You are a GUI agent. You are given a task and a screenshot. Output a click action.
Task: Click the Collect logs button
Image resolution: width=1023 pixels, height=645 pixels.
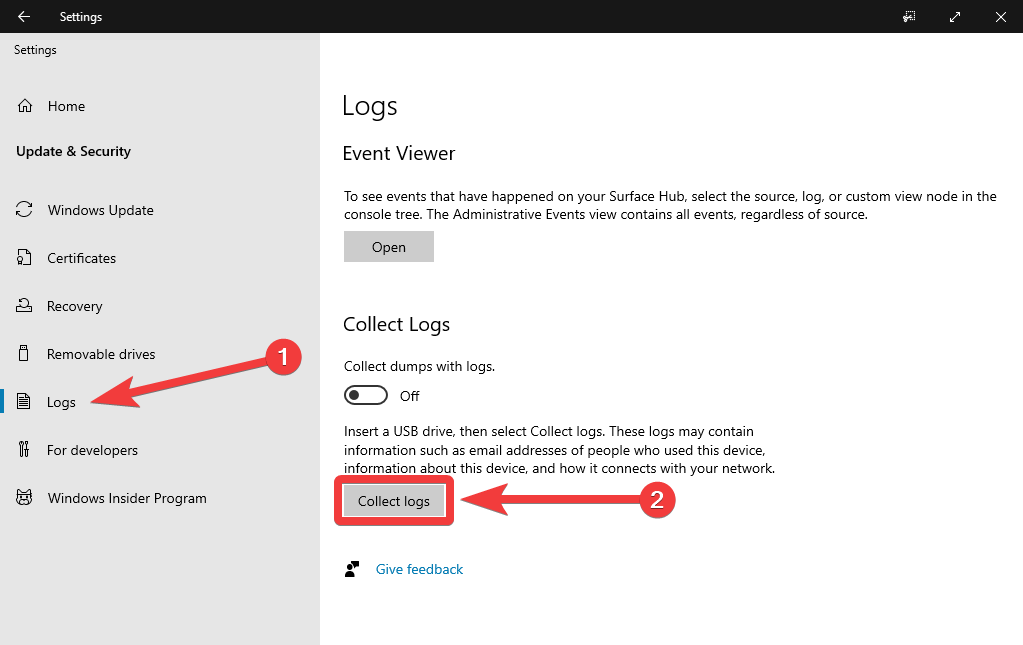coord(394,501)
